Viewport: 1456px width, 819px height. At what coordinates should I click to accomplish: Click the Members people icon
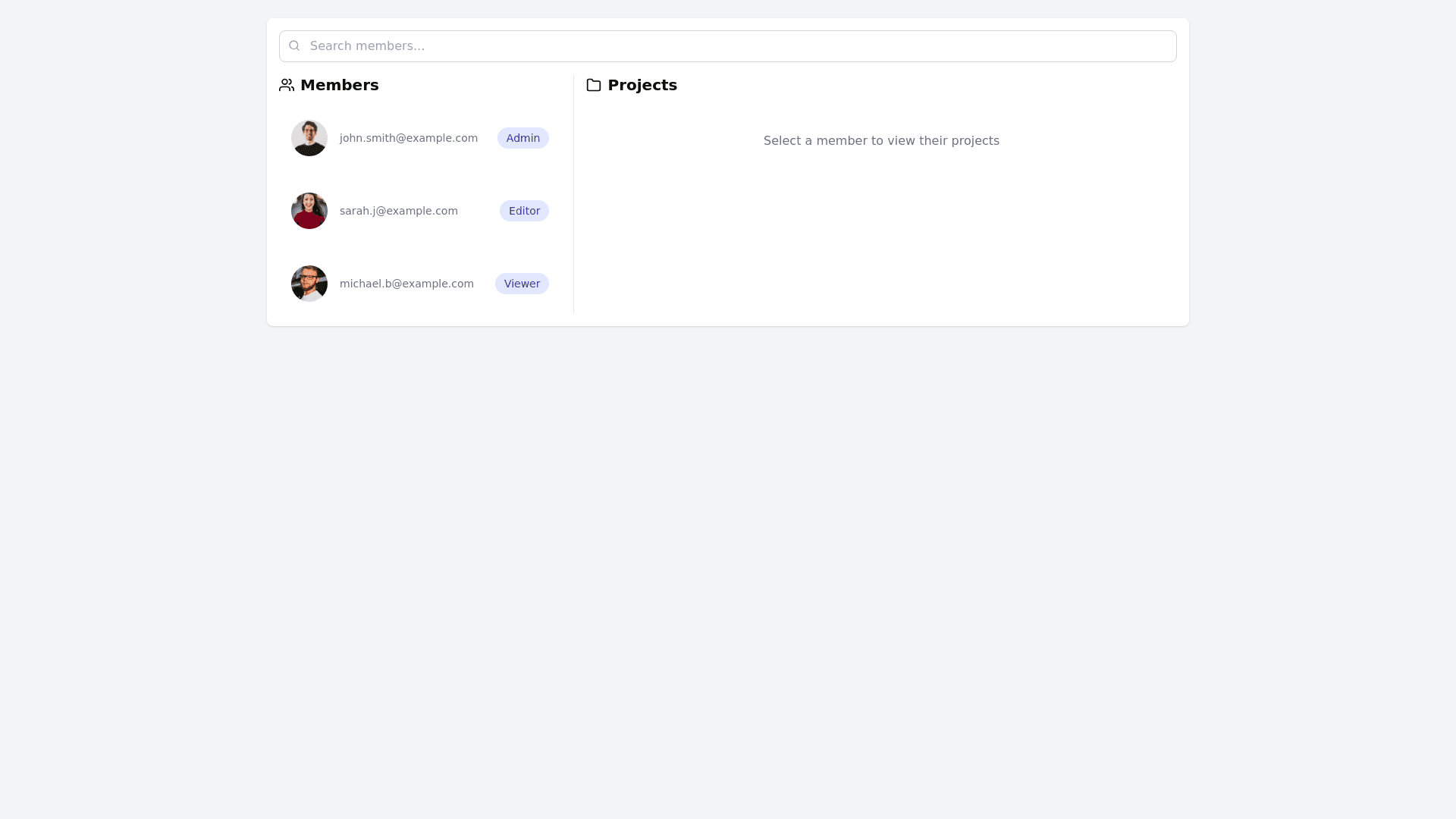(287, 85)
